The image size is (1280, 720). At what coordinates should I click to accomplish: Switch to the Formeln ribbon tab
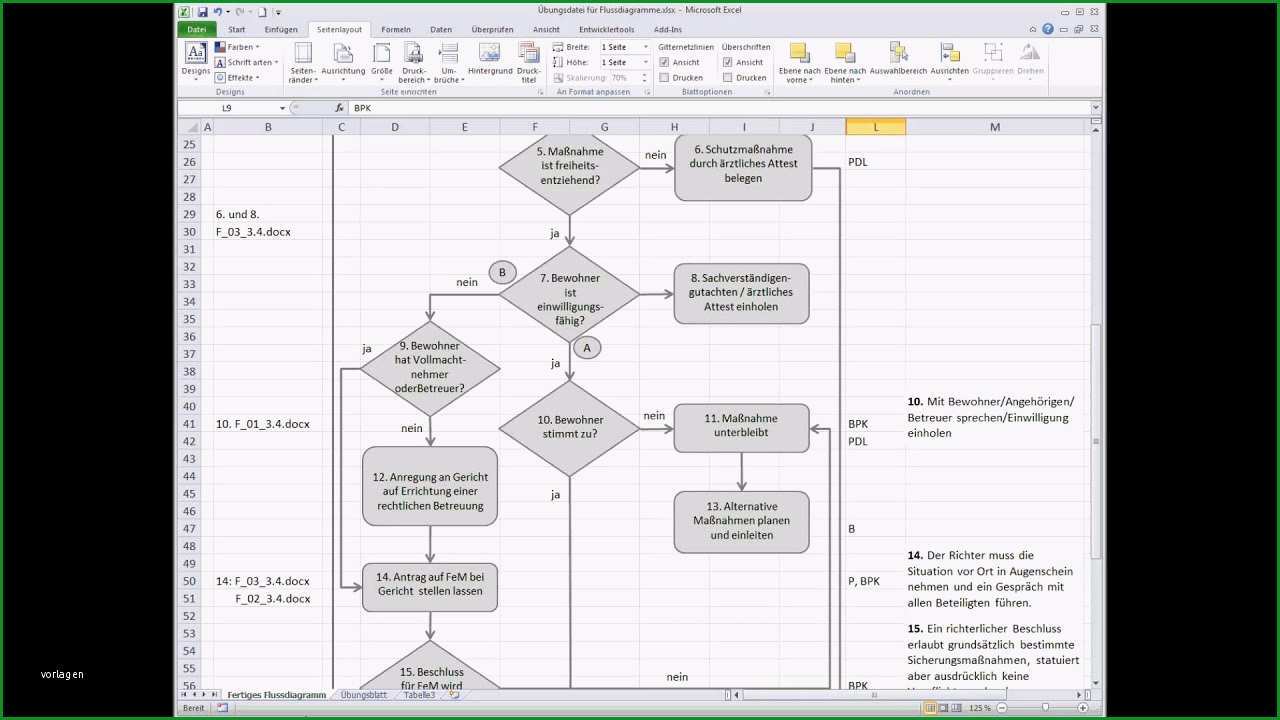pos(396,29)
